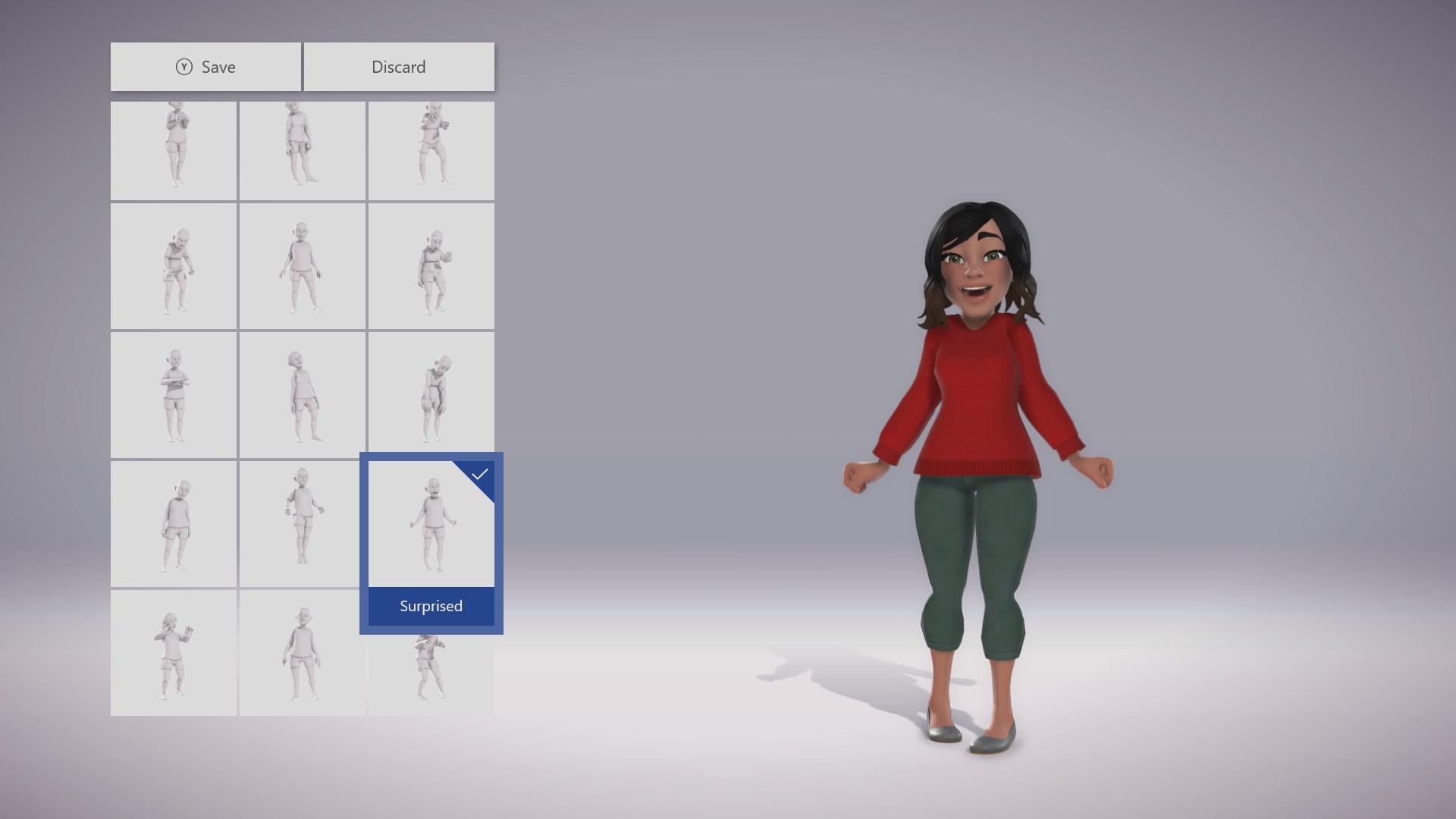Select pose with hands clasped at chest
Viewport: 1456px width, 819px height.
pos(174,151)
